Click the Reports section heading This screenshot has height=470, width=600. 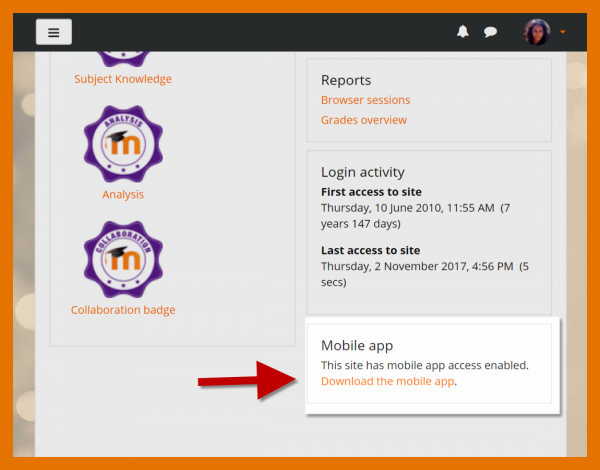click(x=346, y=80)
